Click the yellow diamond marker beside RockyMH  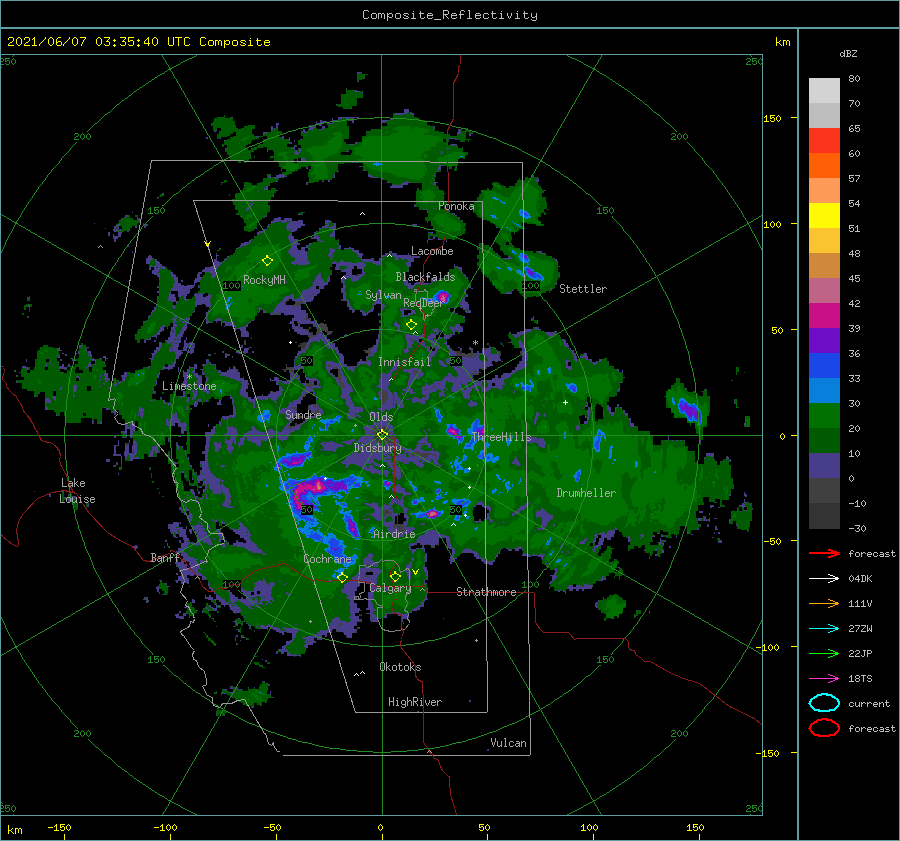[267, 261]
